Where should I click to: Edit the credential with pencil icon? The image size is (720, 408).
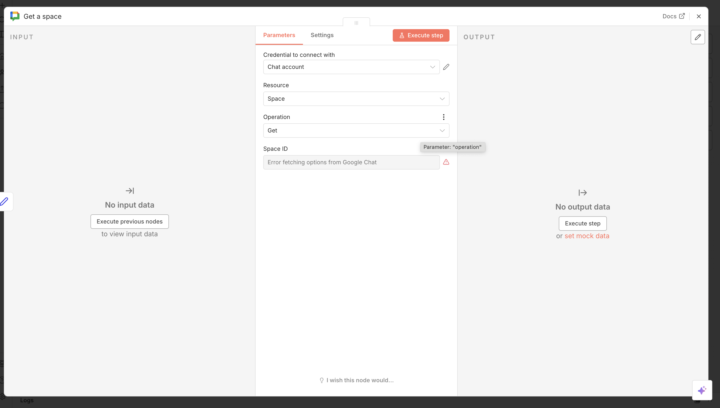click(446, 67)
